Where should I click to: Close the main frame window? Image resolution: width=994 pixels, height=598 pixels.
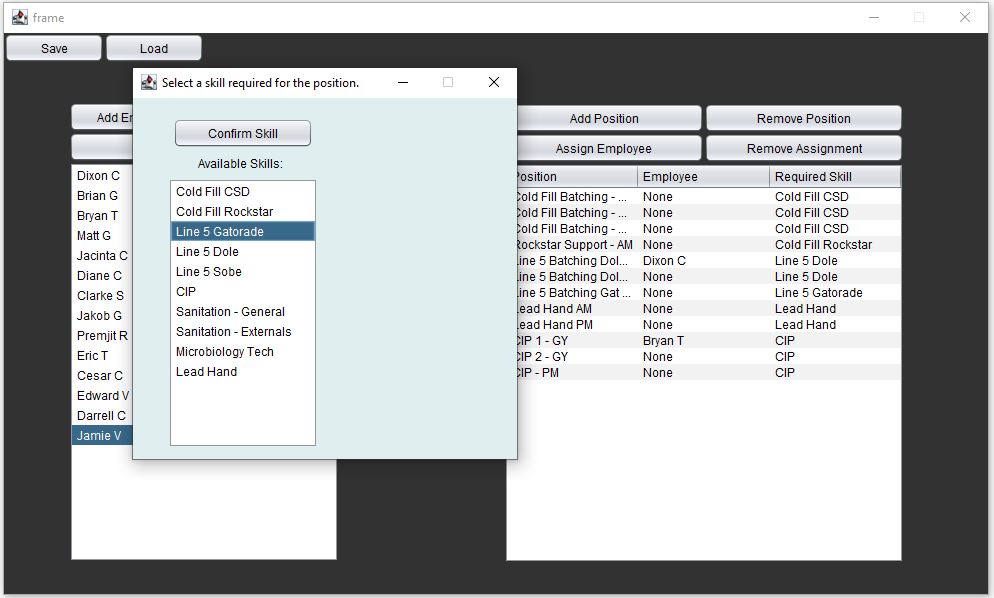click(x=964, y=17)
